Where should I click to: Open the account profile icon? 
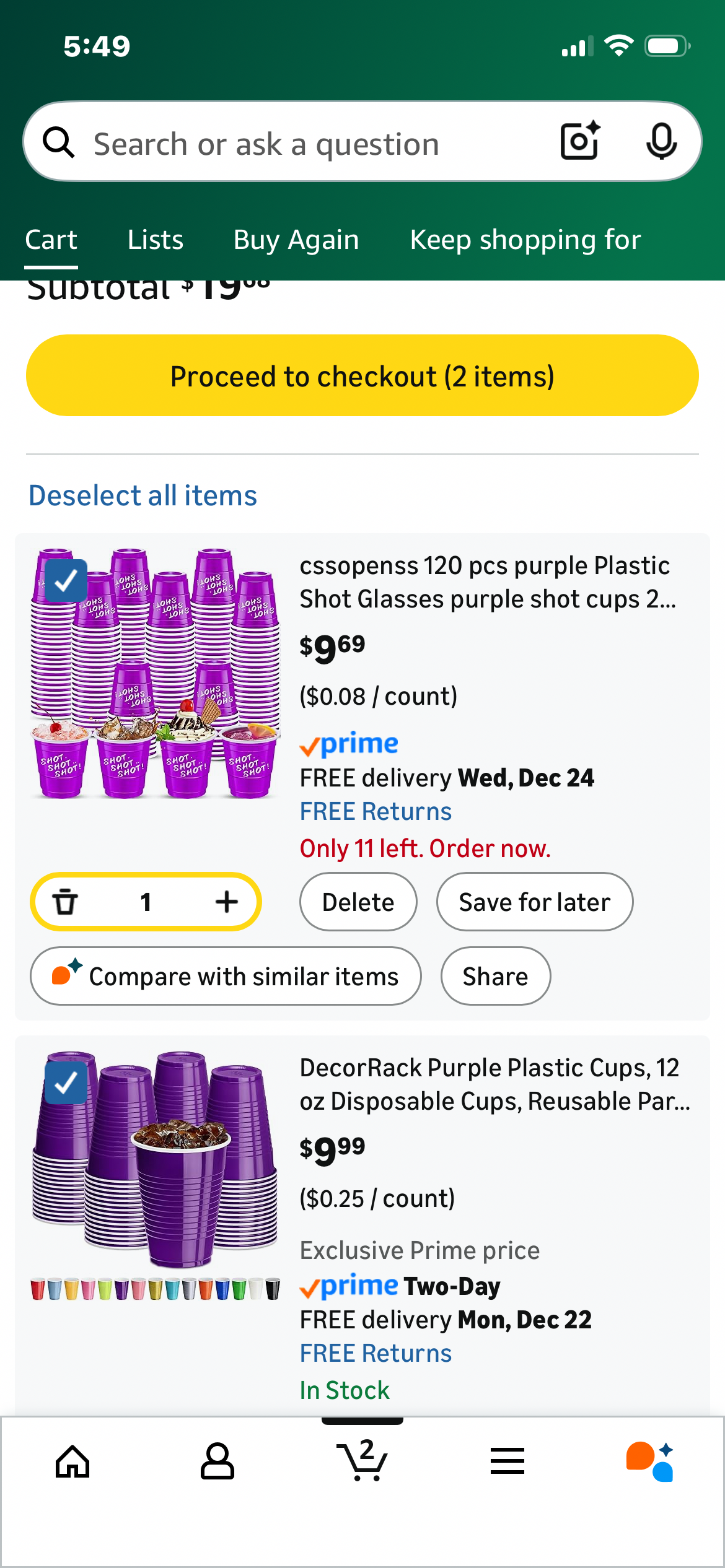217,1461
